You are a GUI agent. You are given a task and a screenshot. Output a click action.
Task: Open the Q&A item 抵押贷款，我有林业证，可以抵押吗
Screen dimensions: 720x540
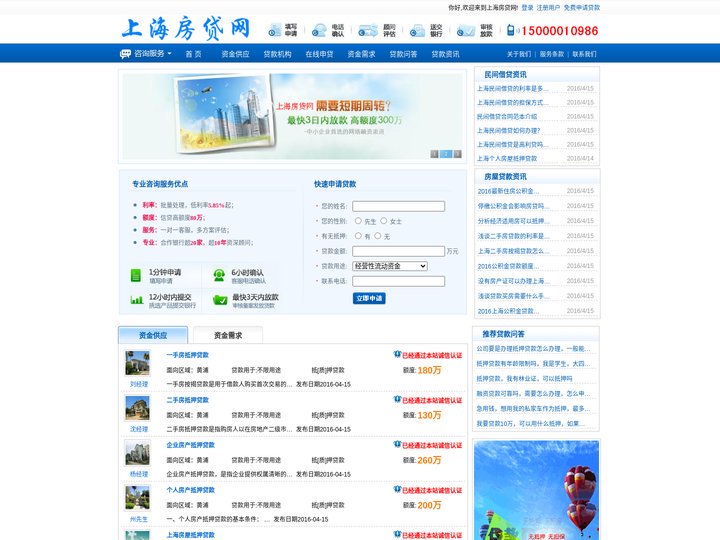(524, 378)
